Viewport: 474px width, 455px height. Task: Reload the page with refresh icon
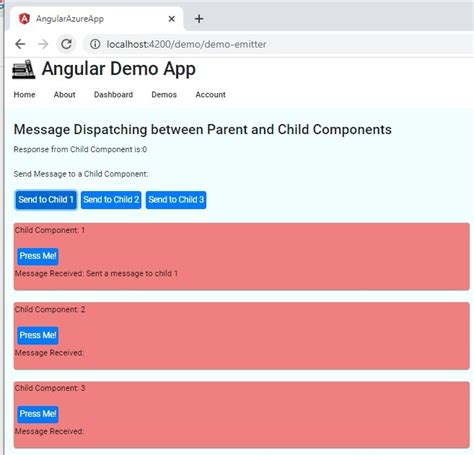click(x=66, y=44)
